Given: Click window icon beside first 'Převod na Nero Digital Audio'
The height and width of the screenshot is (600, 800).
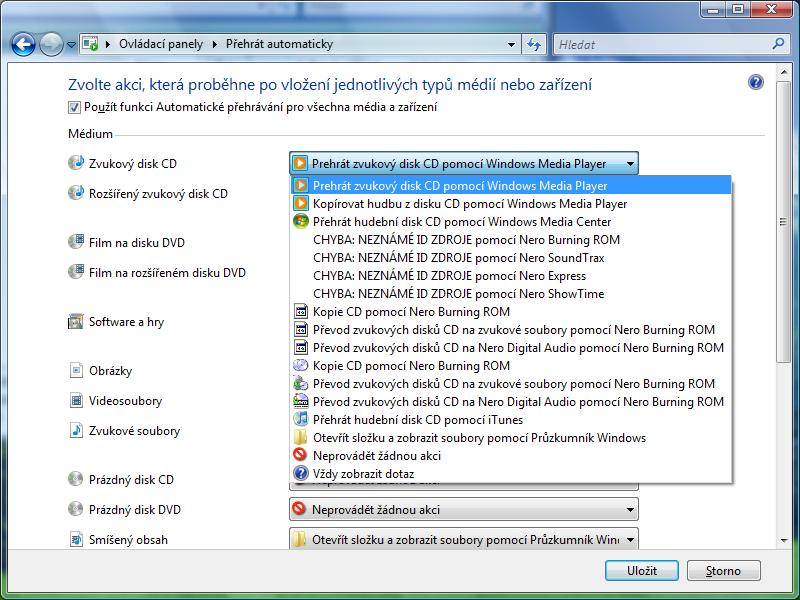Looking at the screenshot, I should pyautogui.click(x=301, y=347).
